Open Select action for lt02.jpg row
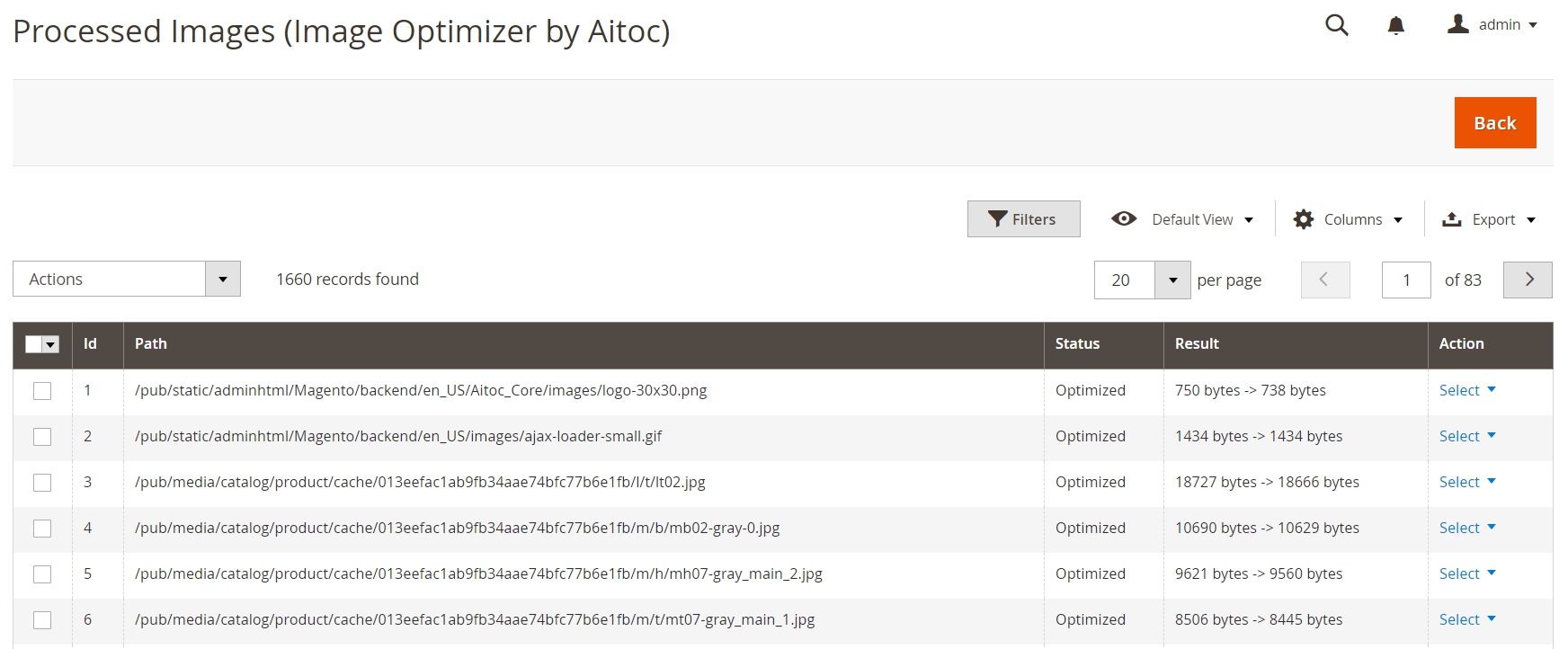This screenshot has width=1568, height=649. (x=1467, y=482)
